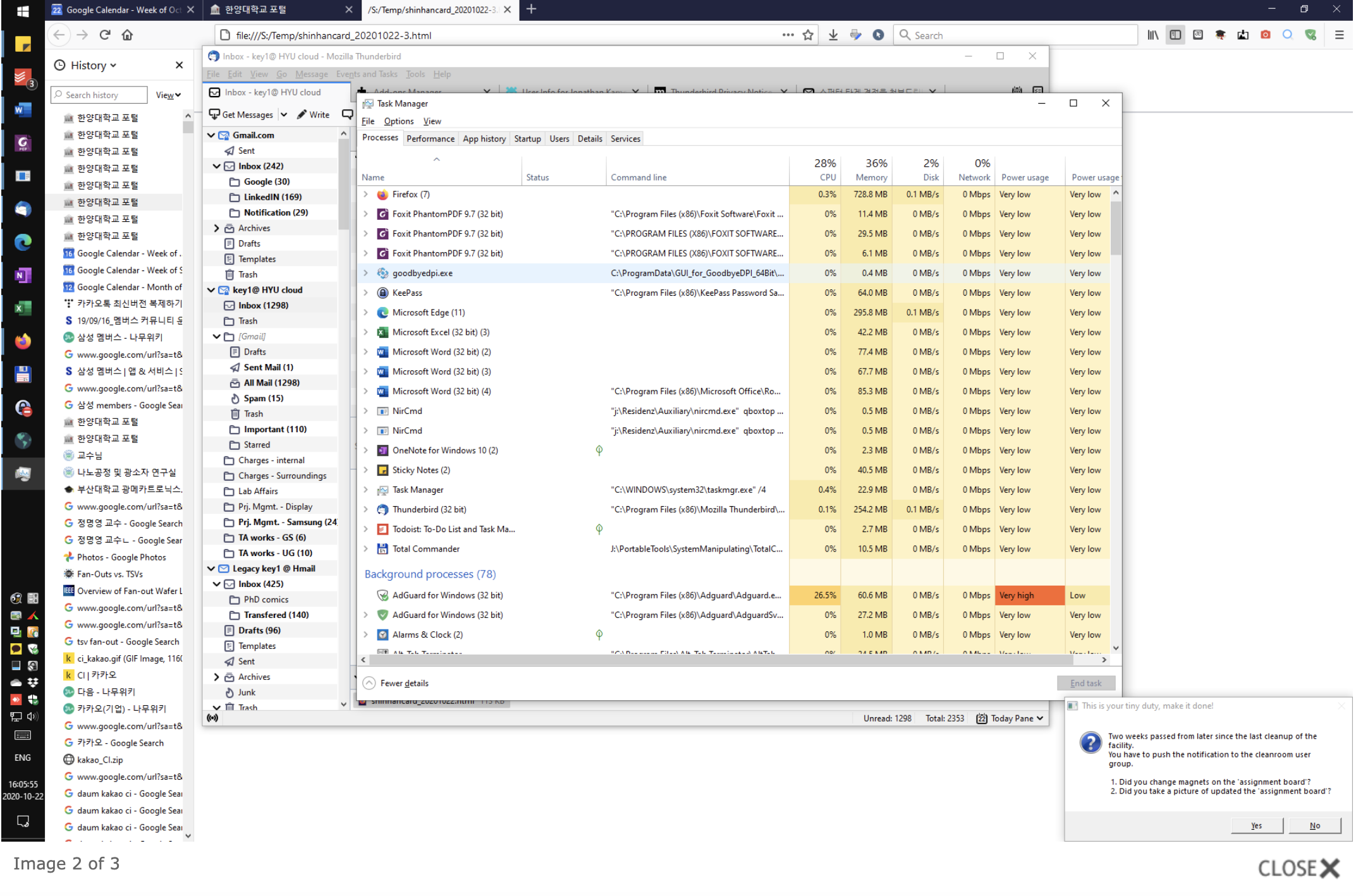
Task: Click Firefox reload page icon
Action: pos(105,35)
